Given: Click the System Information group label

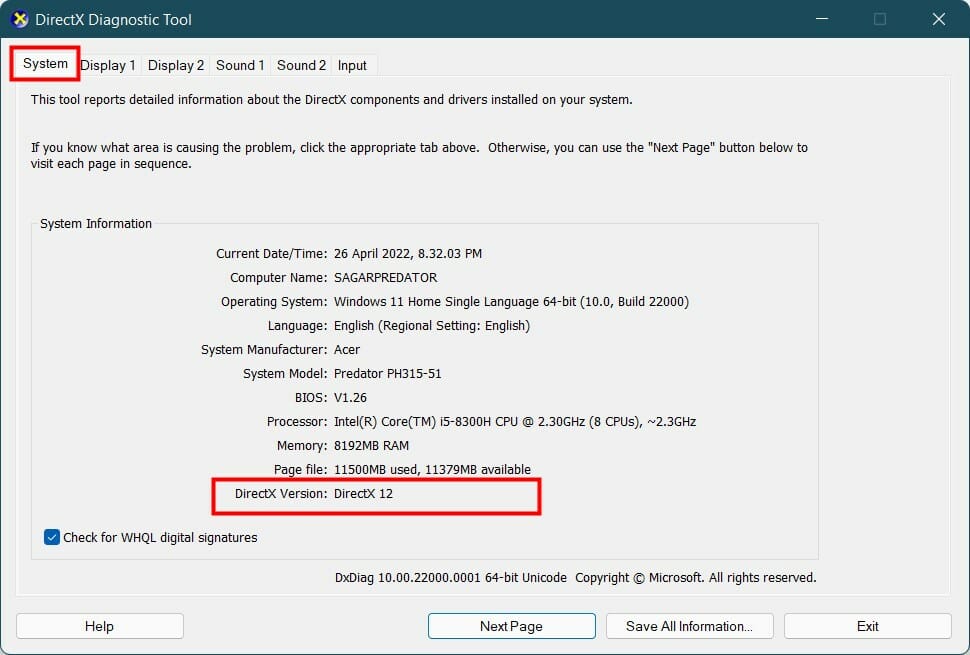Looking at the screenshot, I should pyautogui.click(x=96, y=224).
